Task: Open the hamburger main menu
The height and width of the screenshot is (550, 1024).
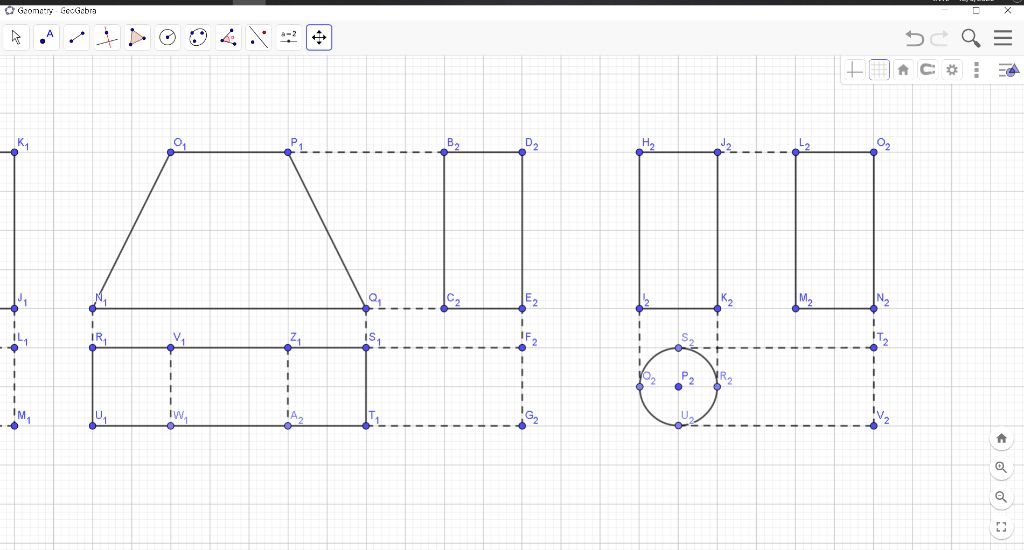Action: 1003,38
